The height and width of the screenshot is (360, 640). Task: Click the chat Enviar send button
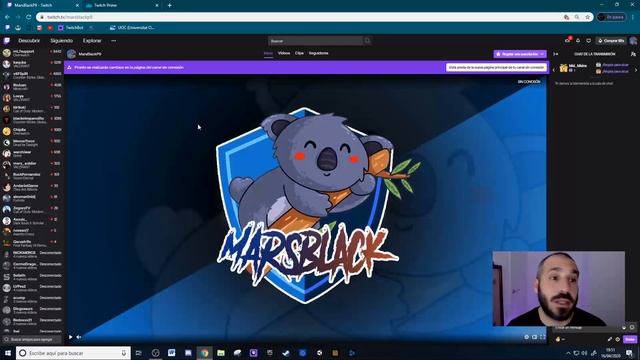(630, 339)
